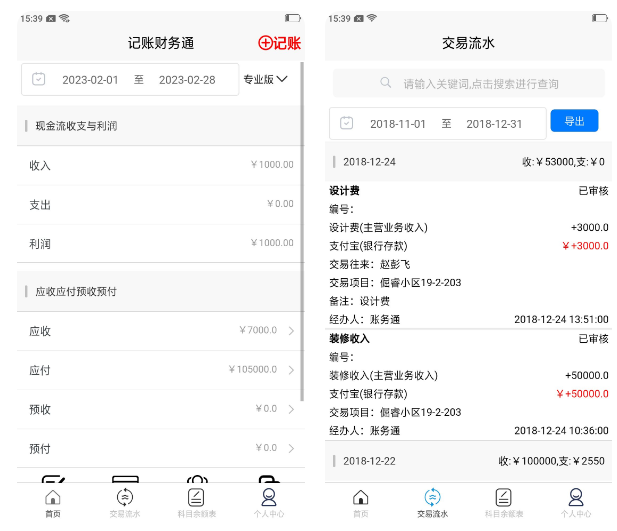Click the vertical scrollbar on left screen
The height and width of the screenshot is (531, 617).
302,231
